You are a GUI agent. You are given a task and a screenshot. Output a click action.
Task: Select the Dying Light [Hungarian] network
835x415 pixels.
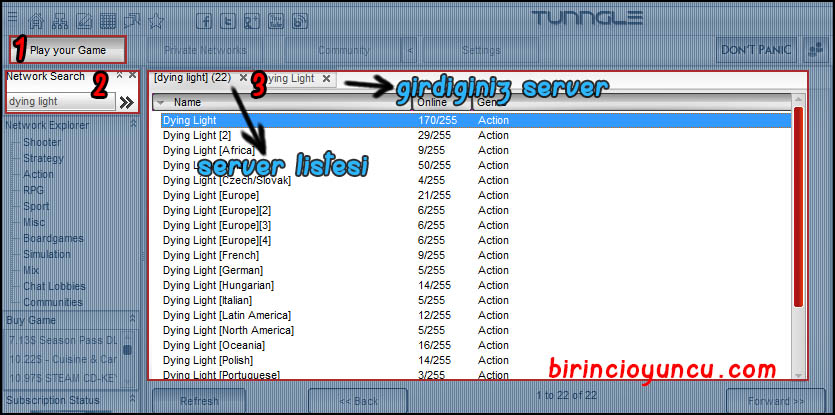click(476, 285)
